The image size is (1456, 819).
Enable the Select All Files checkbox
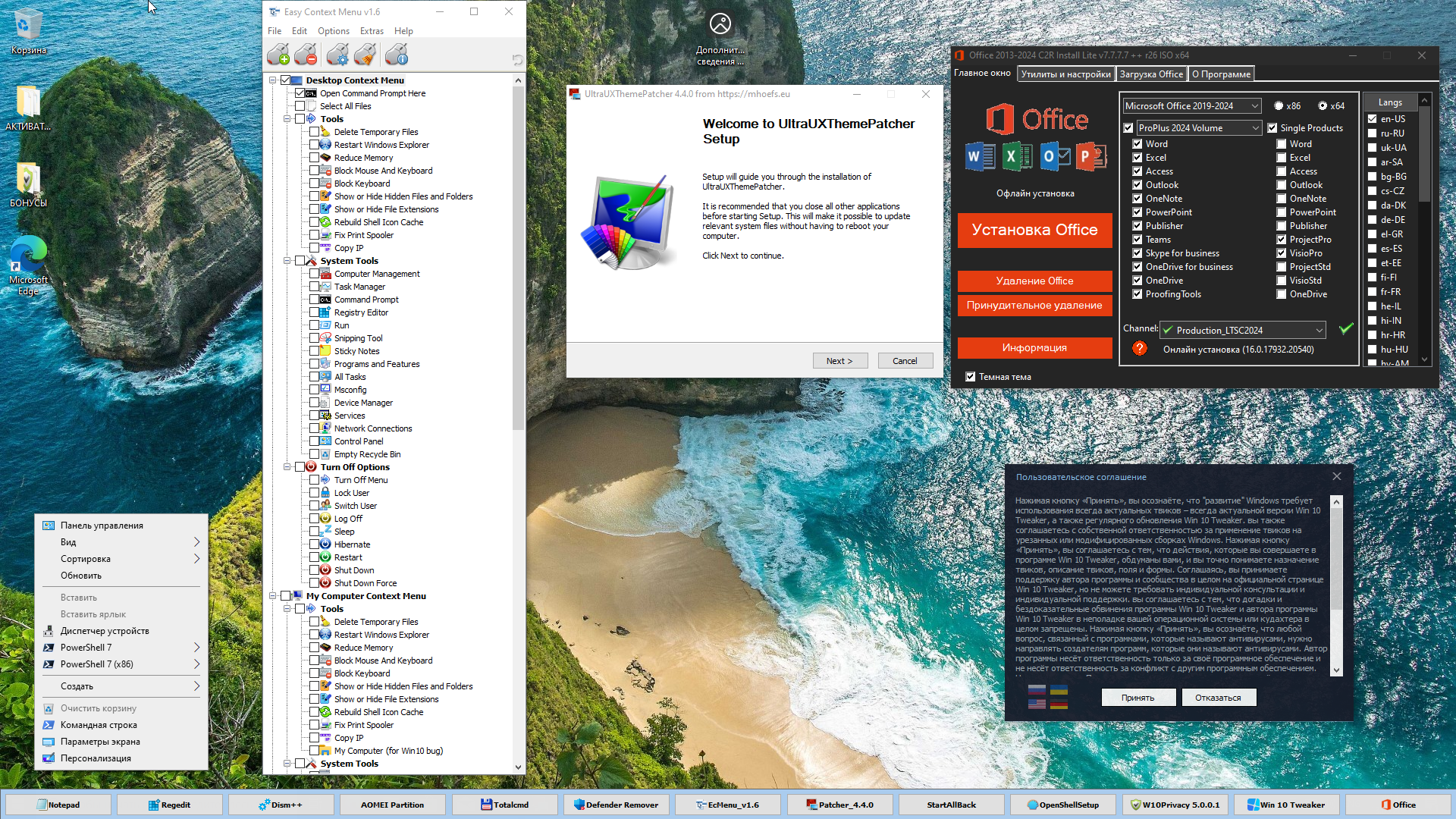point(300,106)
